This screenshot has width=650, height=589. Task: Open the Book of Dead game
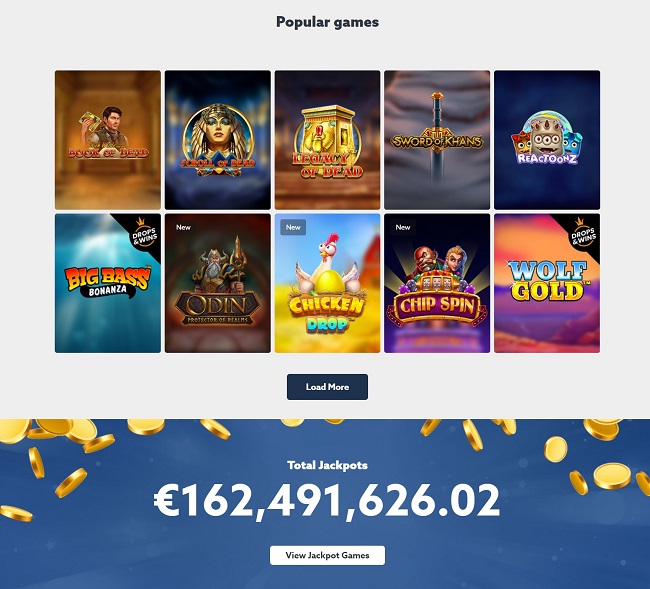pos(108,140)
